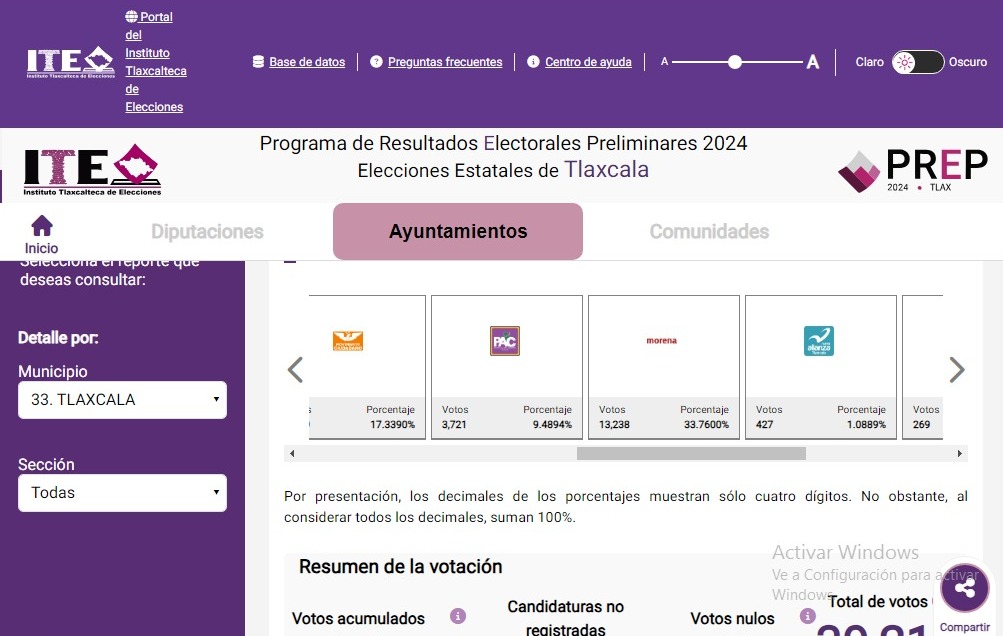Image resolution: width=1003 pixels, height=636 pixels.
Task: Click the Resumen de la votación heading
Action: point(400,567)
